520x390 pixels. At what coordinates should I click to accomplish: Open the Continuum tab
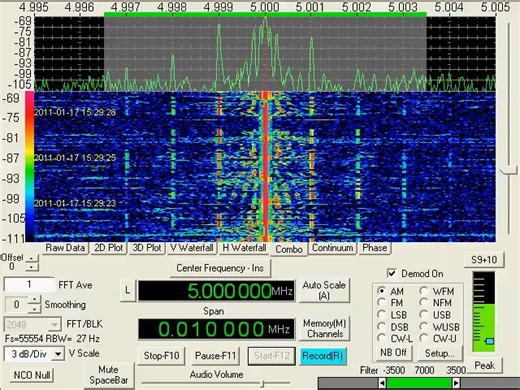pos(332,248)
